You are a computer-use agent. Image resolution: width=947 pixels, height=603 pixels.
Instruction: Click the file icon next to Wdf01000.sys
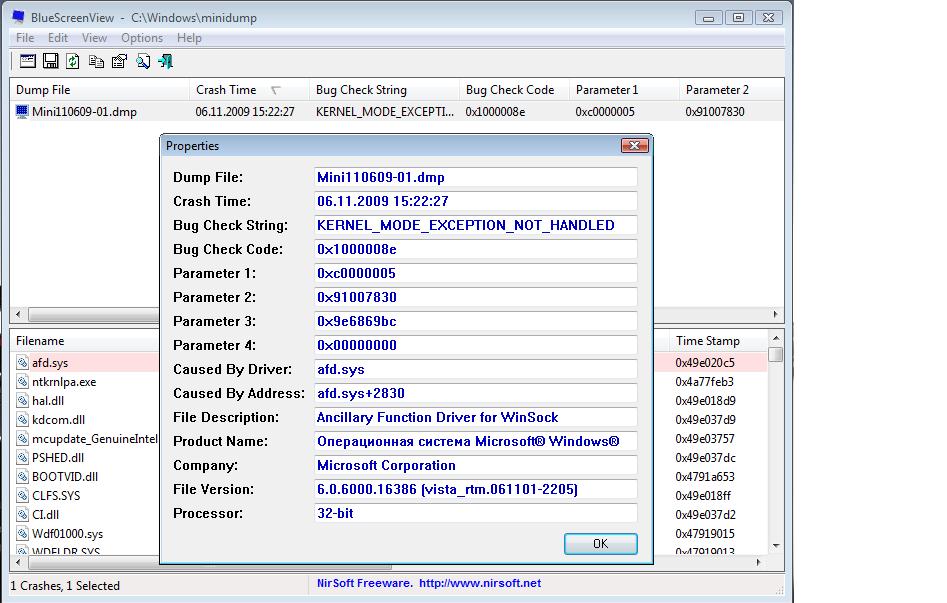[22, 534]
